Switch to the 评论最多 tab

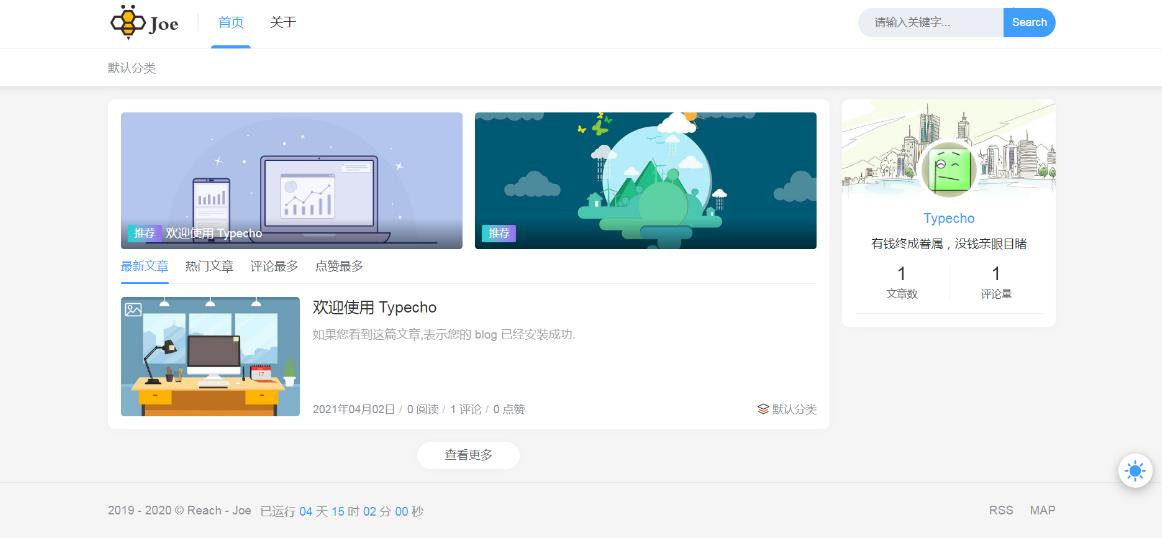pos(274,267)
